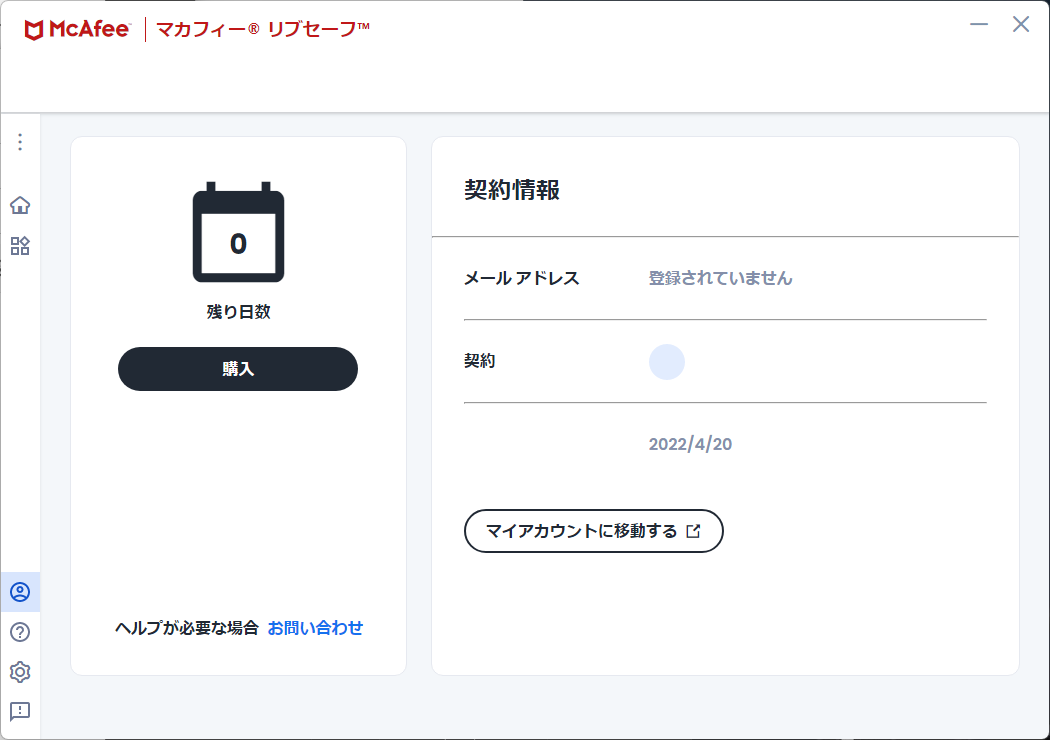1050x740 pixels.
Task: Click the 契約情報 heading
Action: pyautogui.click(x=512, y=190)
